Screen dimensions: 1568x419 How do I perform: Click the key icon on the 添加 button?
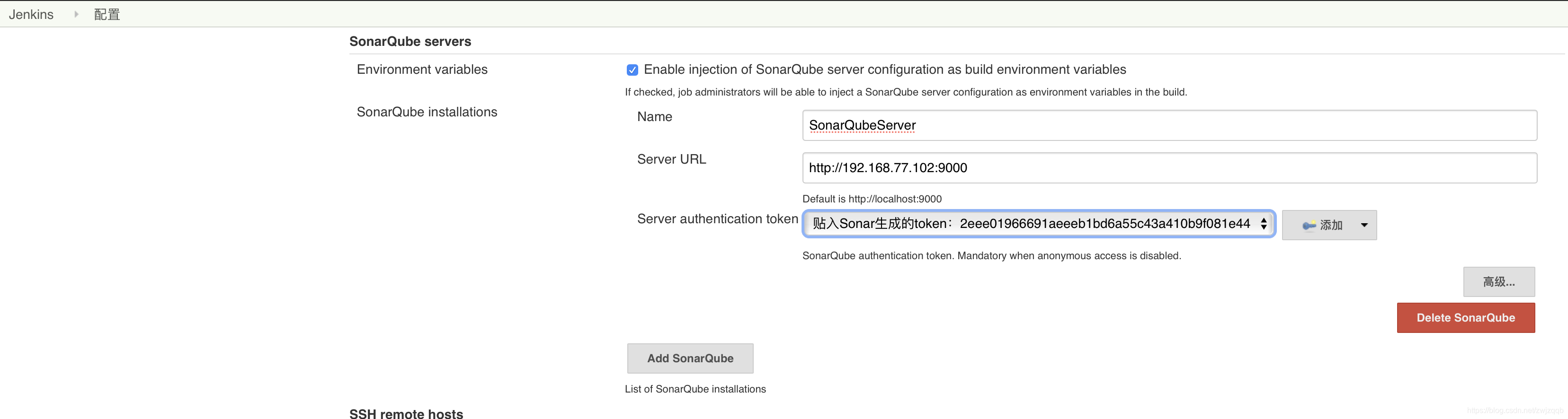click(x=1308, y=226)
